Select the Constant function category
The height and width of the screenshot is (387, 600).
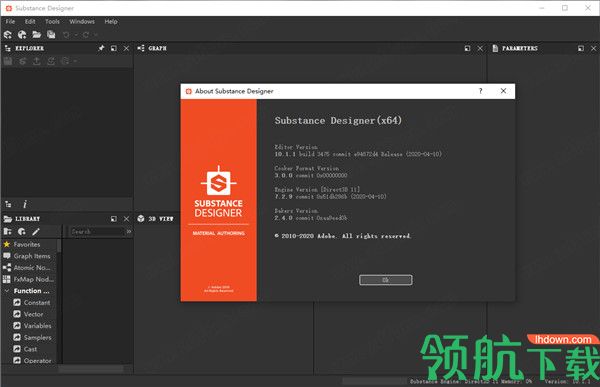[x=37, y=302]
